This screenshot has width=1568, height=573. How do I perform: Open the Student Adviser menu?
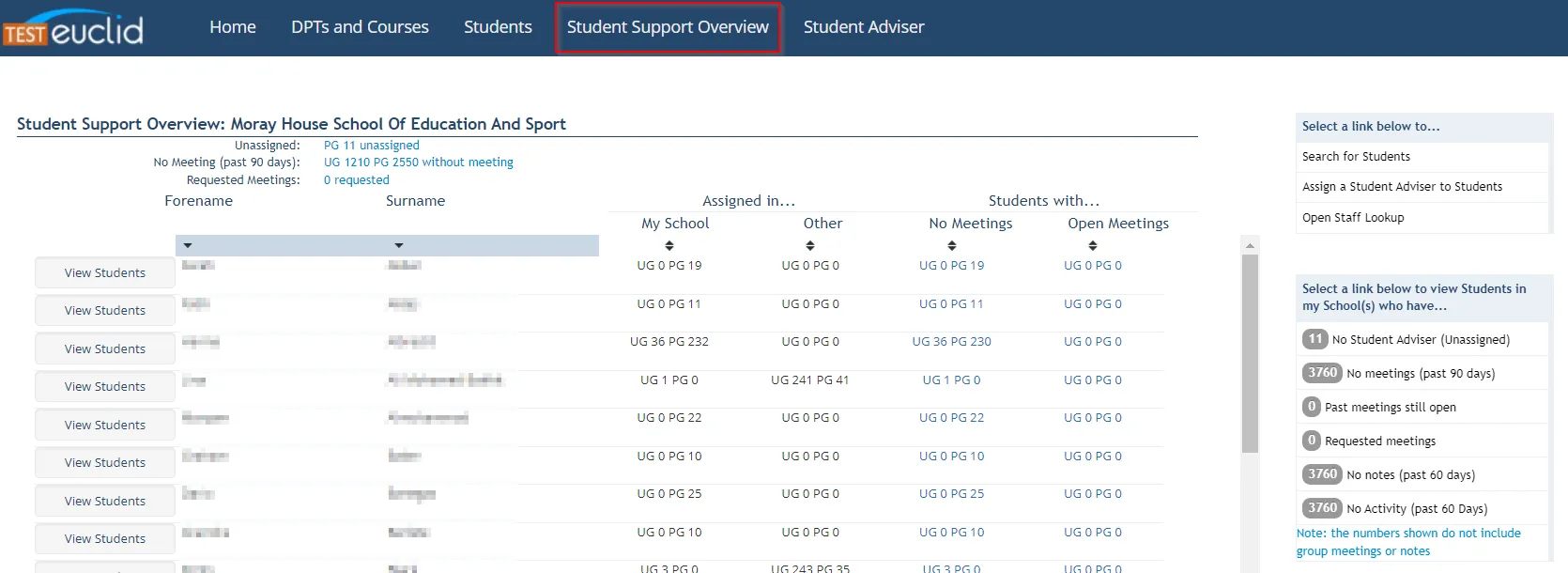coord(864,27)
